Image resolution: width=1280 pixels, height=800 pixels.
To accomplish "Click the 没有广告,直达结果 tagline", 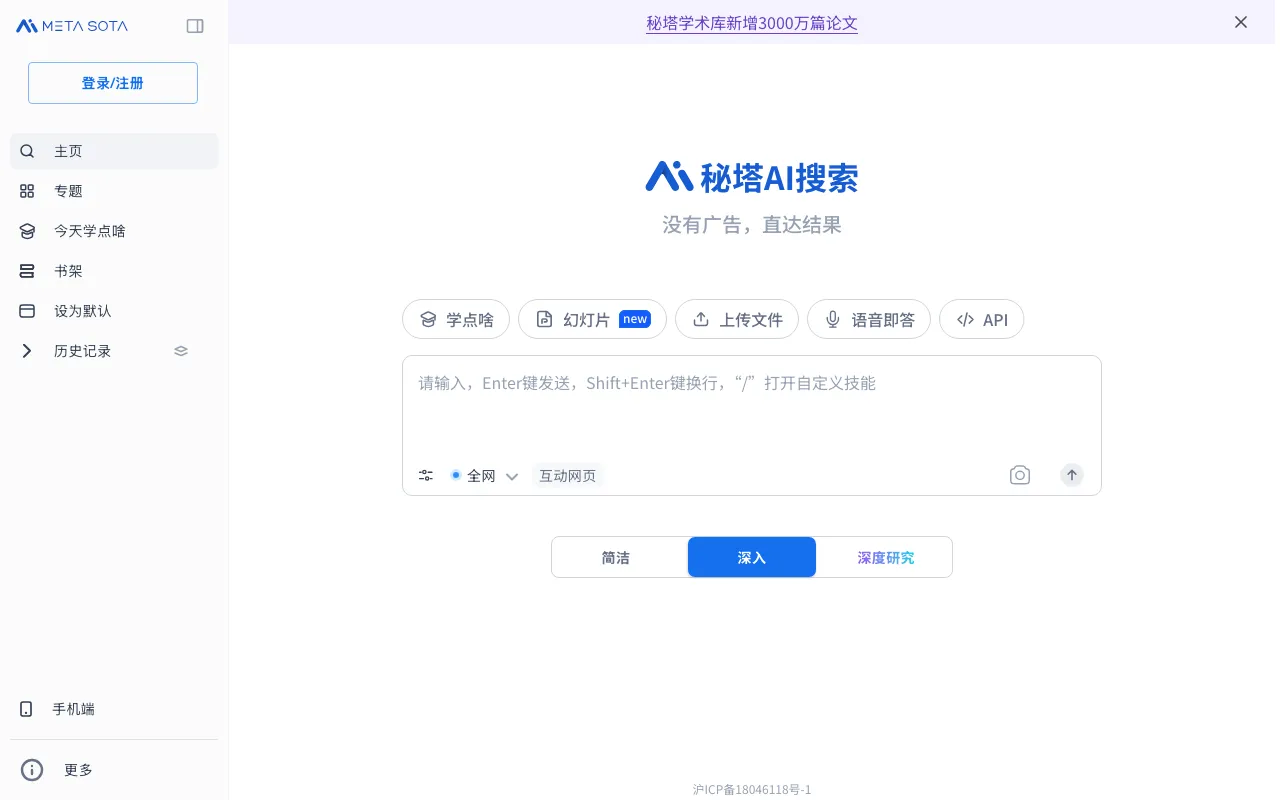I will pyautogui.click(x=752, y=224).
